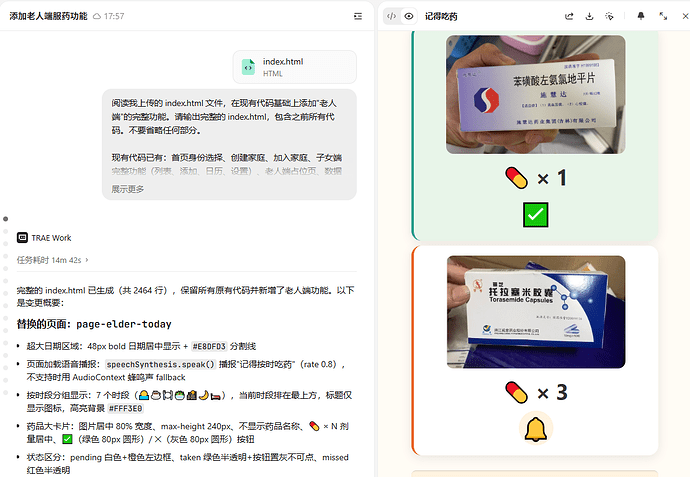Click the pin icon in preview header
The width and height of the screenshot is (690, 477).
641,16
